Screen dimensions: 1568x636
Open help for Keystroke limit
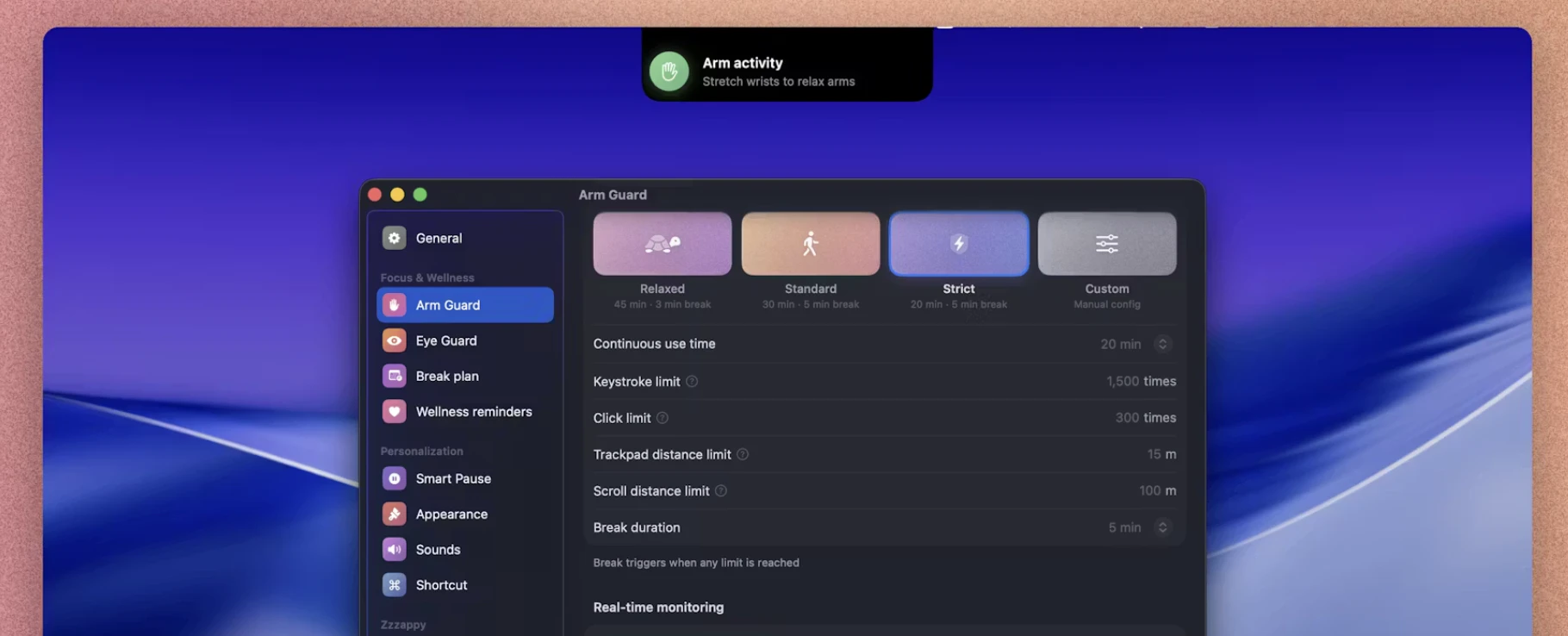coord(692,381)
